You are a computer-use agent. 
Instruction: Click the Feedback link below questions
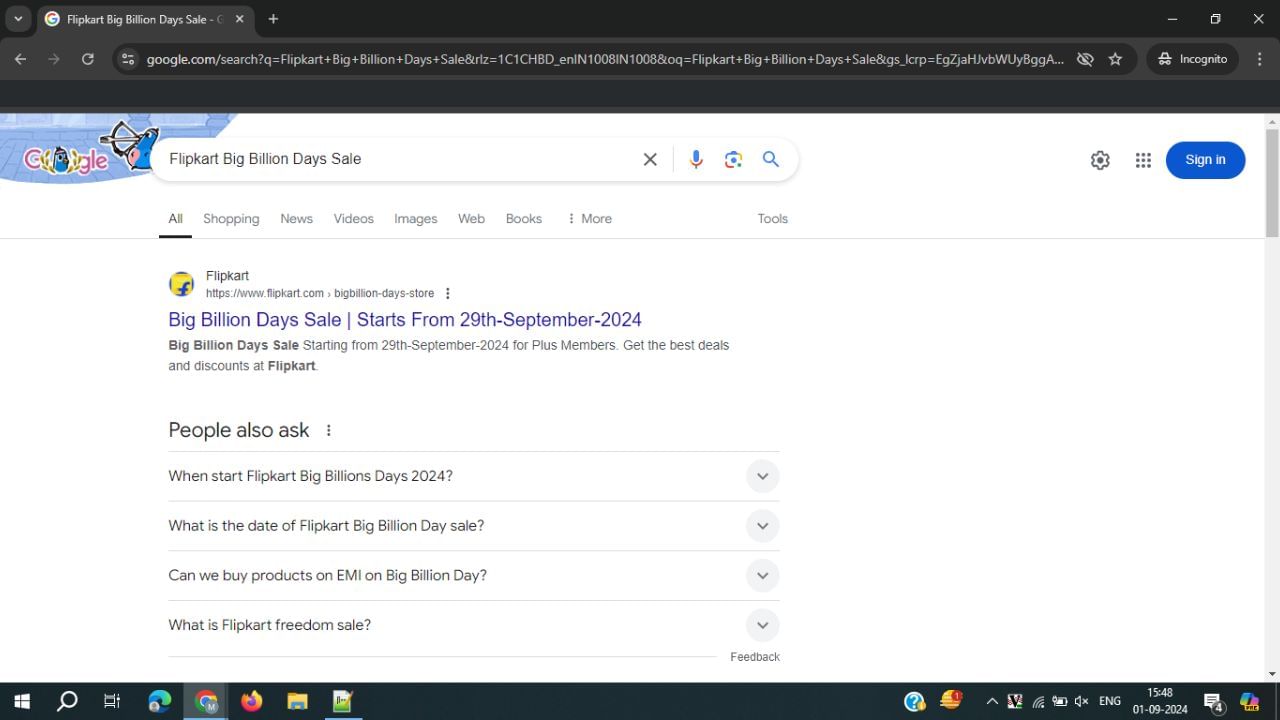click(755, 657)
